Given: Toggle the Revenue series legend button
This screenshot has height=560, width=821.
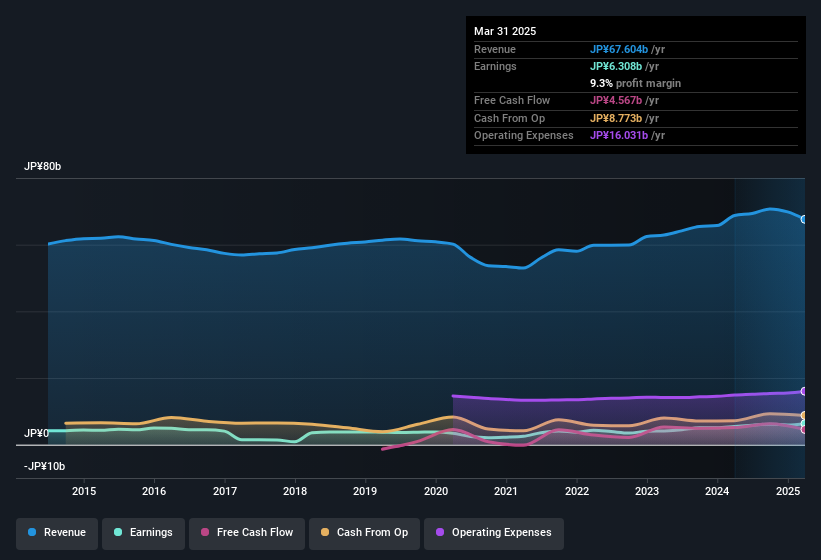Looking at the screenshot, I should coord(57,533).
